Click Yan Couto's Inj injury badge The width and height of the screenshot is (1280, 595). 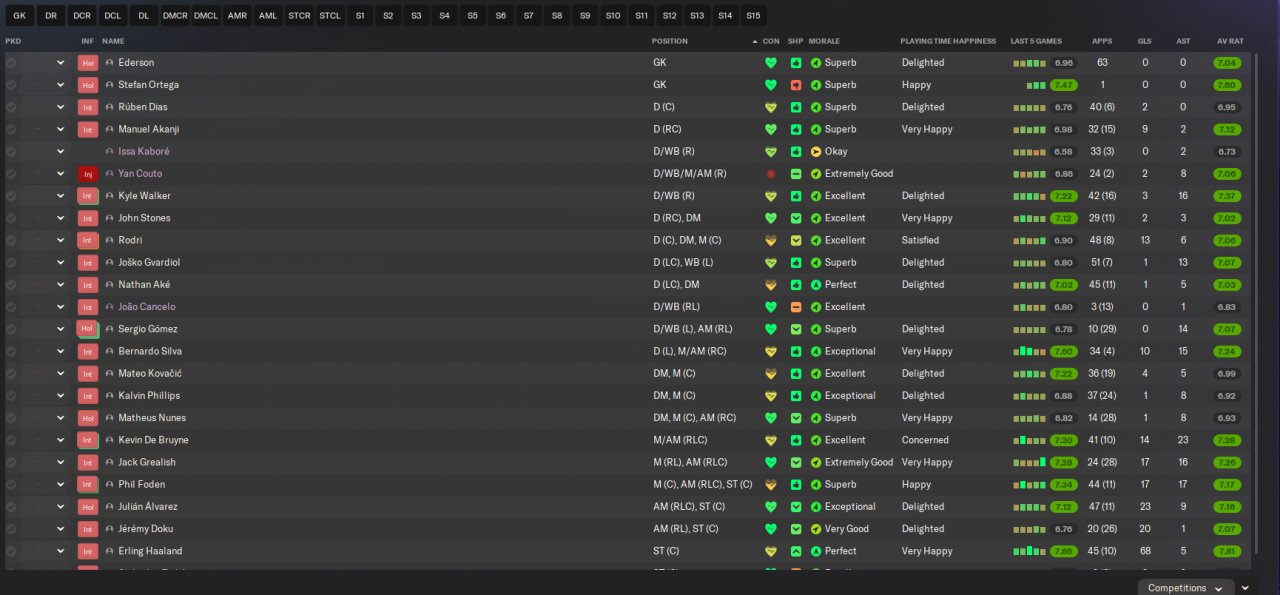88,174
